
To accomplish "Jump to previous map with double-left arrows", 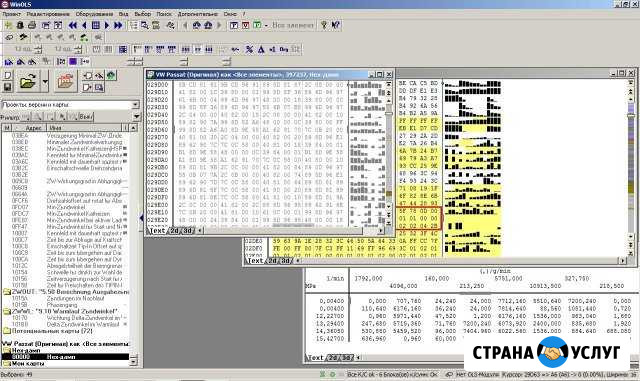I will pos(73,25).
